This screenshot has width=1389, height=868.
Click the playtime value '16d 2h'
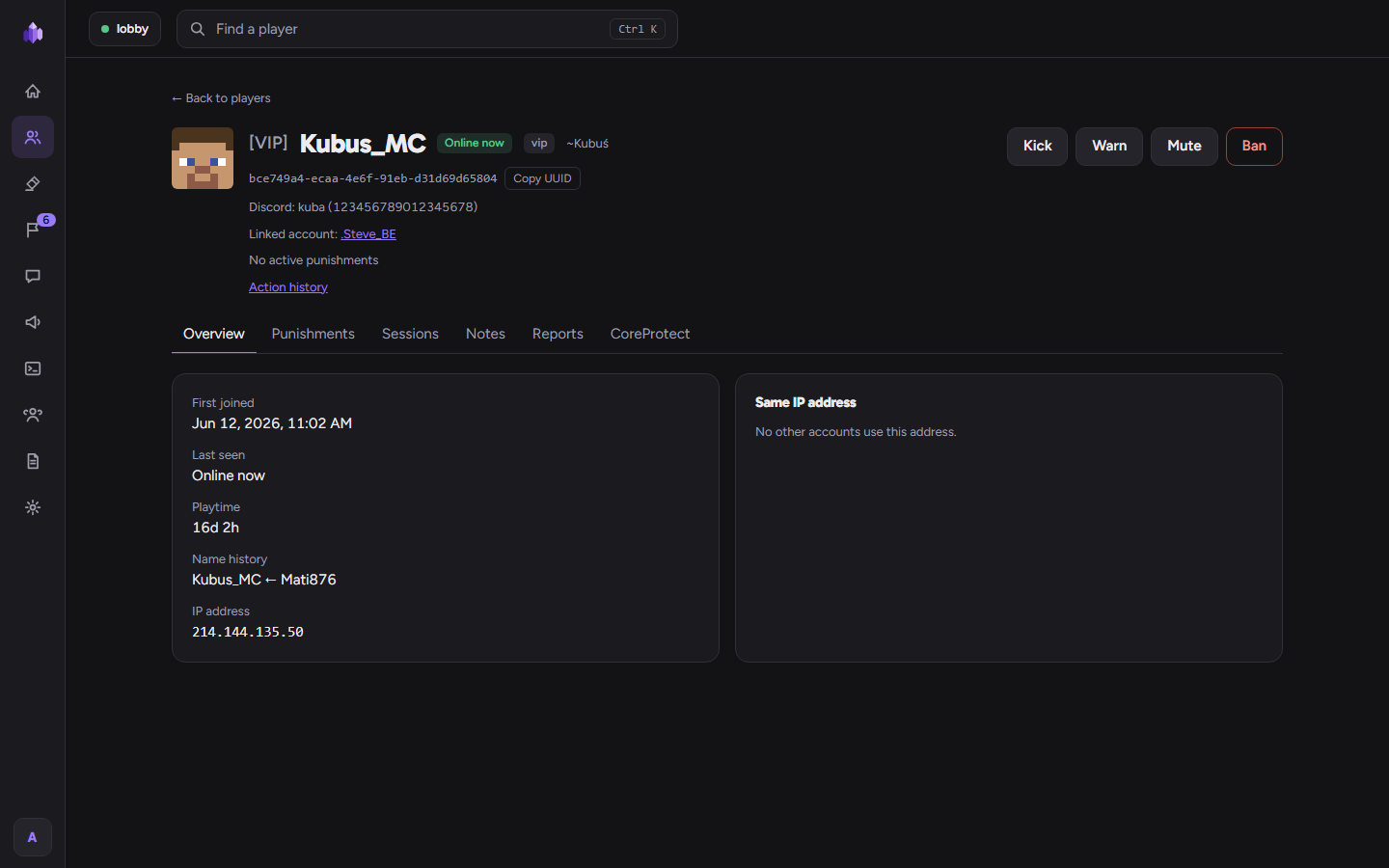pyautogui.click(x=215, y=528)
